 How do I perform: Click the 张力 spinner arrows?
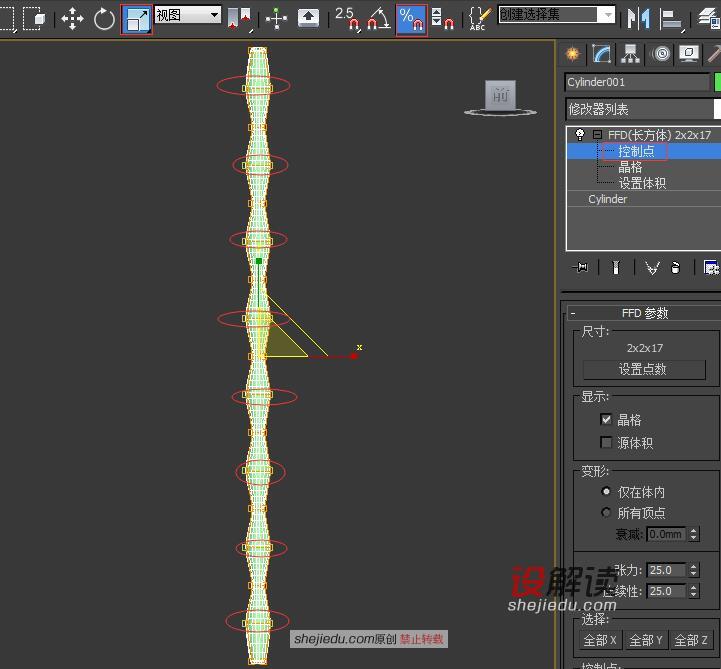pyautogui.click(x=694, y=570)
